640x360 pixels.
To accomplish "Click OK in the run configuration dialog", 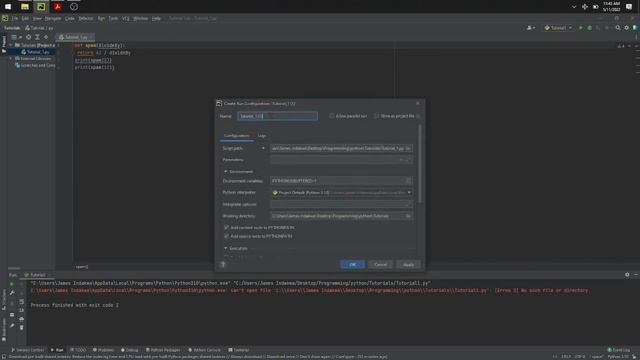I will (x=353, y=264).
